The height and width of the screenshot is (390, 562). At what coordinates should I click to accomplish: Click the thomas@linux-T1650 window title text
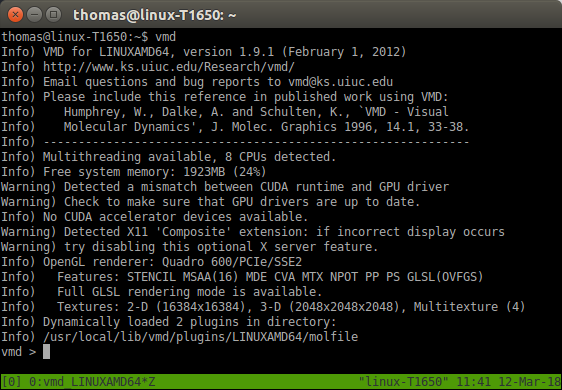point(154,15)
